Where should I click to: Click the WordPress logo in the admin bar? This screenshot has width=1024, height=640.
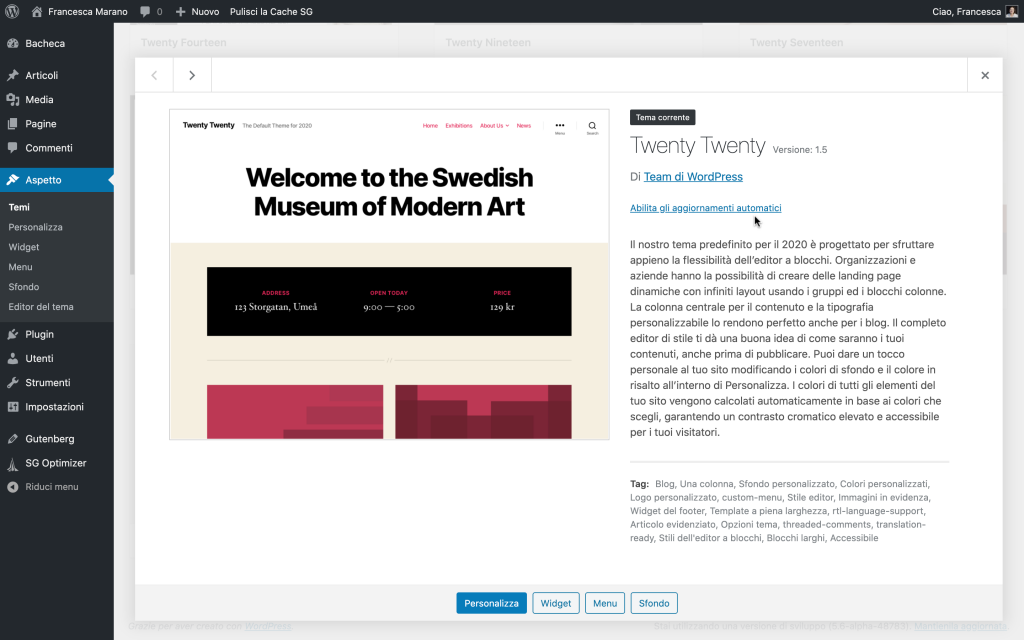12,11
